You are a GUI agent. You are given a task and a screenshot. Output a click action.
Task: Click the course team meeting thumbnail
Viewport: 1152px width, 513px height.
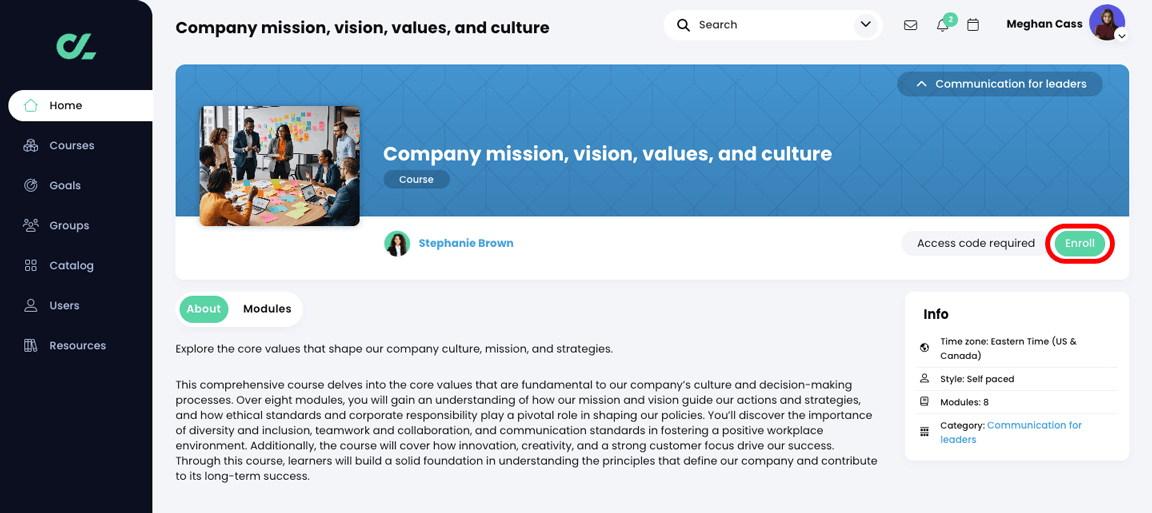[279, 166]
